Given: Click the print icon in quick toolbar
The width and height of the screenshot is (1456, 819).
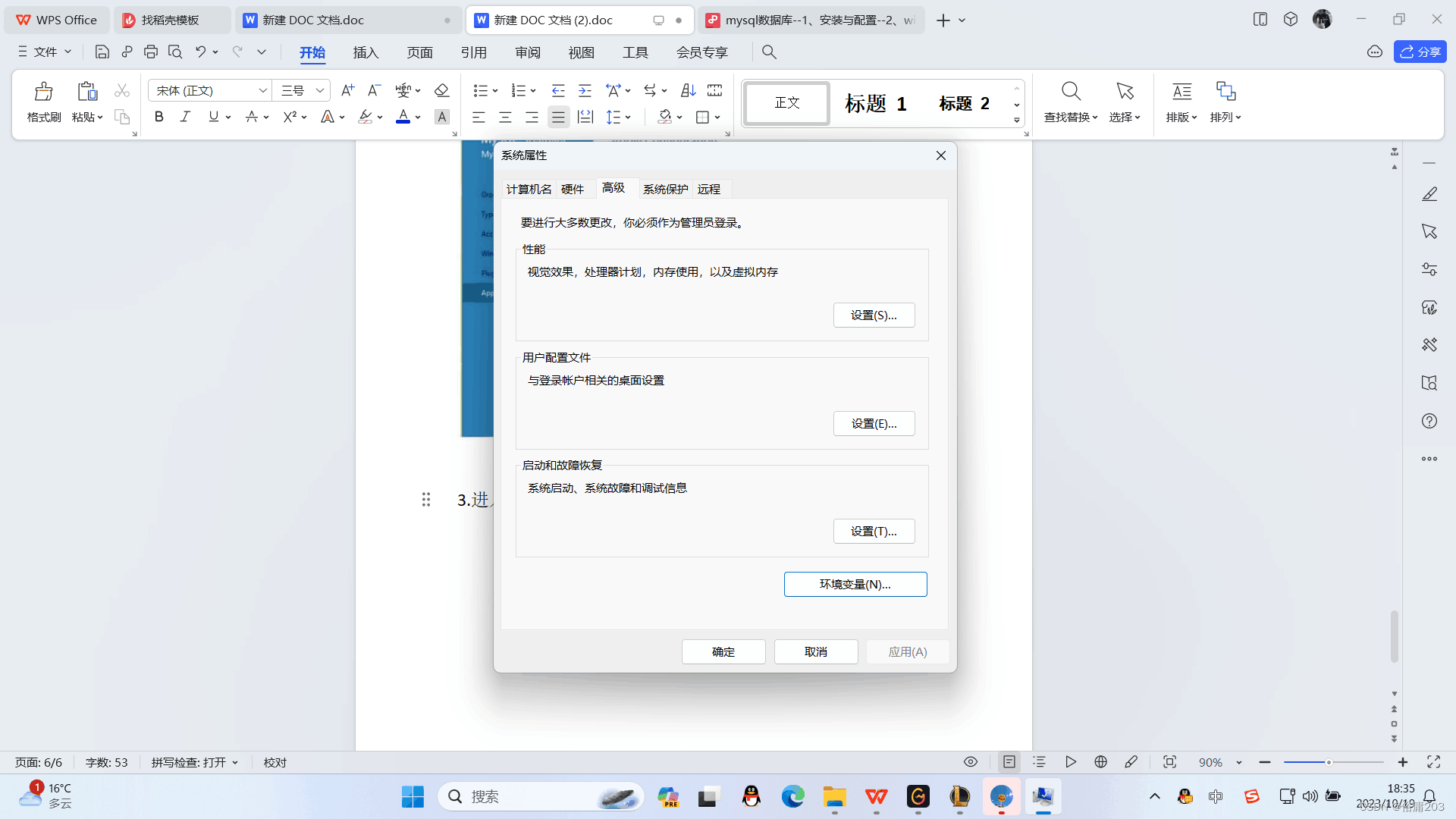Looking at the screenshot, I should tap(151, 52).
